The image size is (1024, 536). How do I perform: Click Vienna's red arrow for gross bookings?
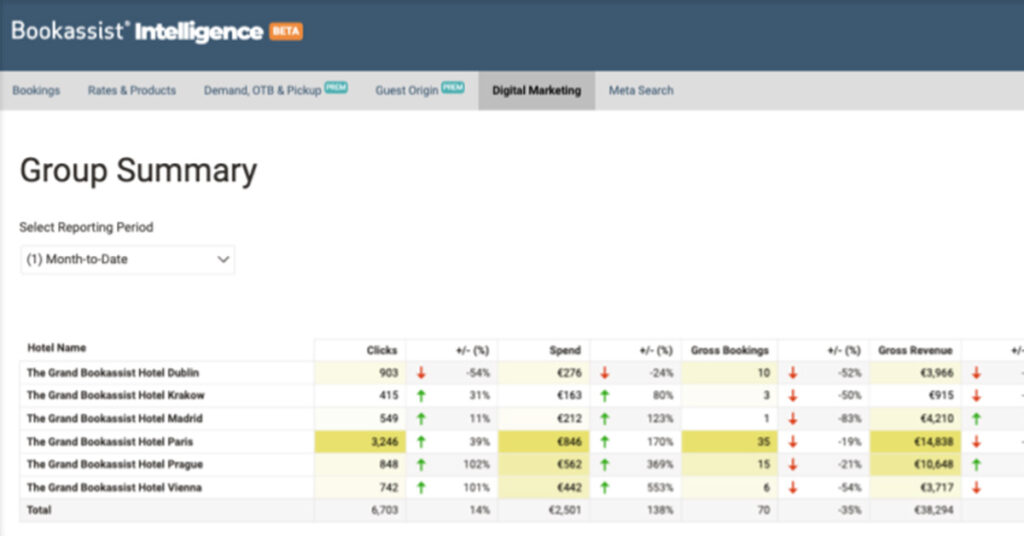click(x=793, y=488)
